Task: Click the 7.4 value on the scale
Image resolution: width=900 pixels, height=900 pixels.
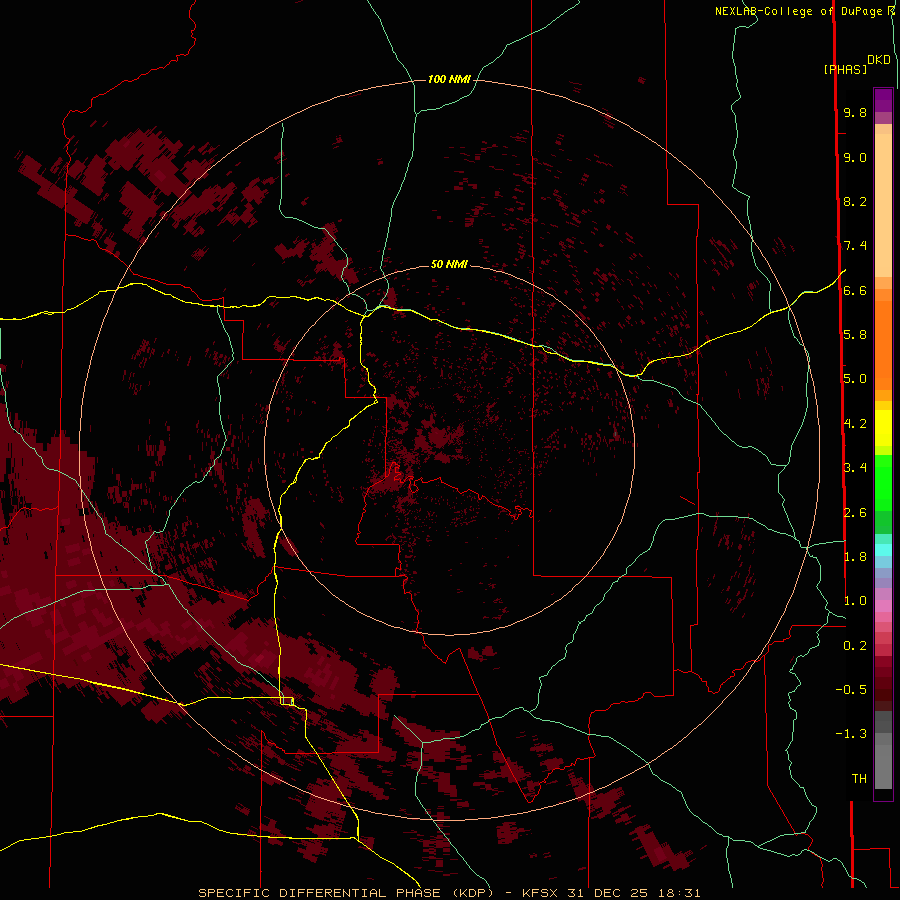Action: tap(855, 246)
